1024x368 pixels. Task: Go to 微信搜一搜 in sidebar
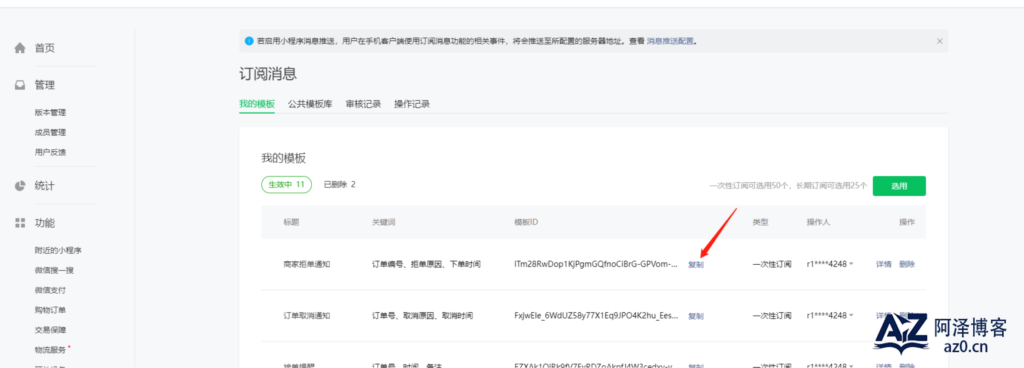coord(54,270)
